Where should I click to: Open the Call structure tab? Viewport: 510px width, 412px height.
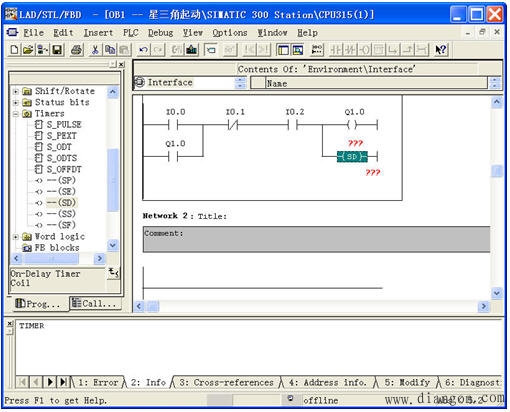(95, 304)
